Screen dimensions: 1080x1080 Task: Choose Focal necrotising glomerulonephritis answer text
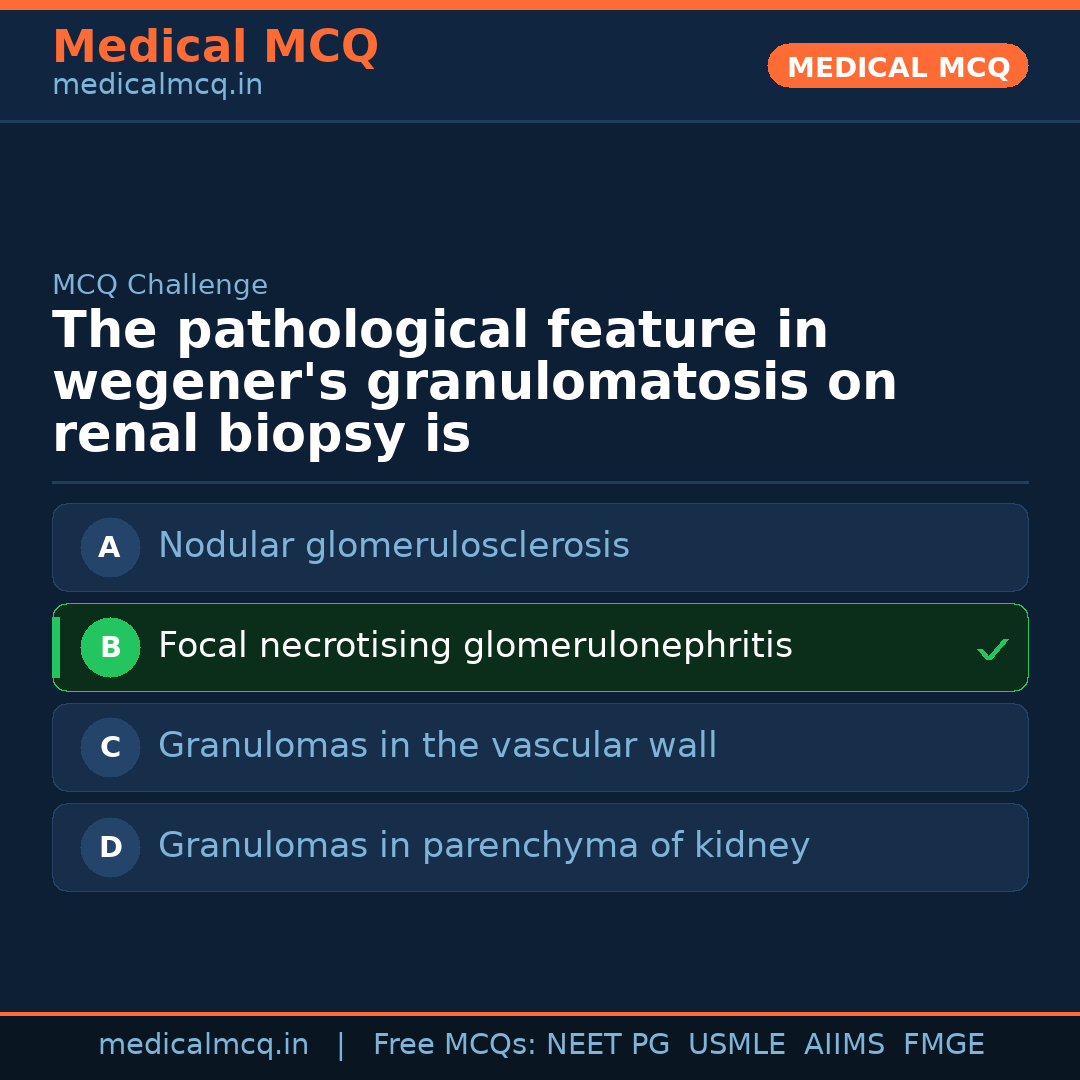(x=475, y=646)
